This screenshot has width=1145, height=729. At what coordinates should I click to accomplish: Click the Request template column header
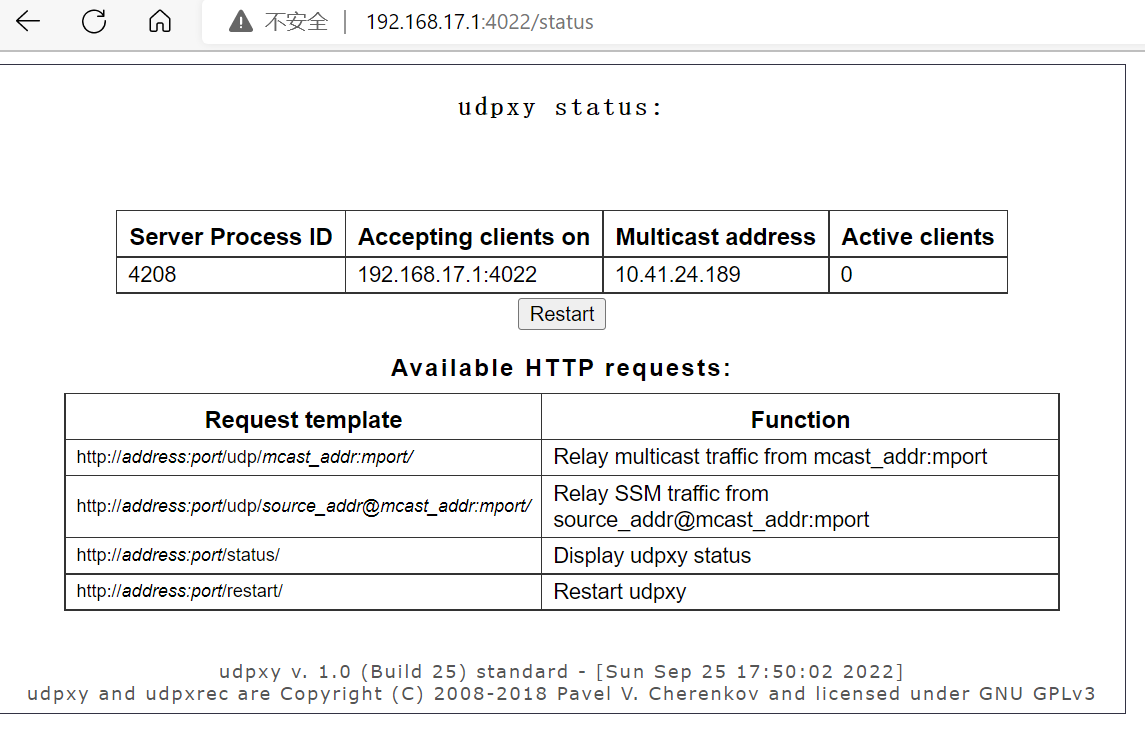point(303,419)
